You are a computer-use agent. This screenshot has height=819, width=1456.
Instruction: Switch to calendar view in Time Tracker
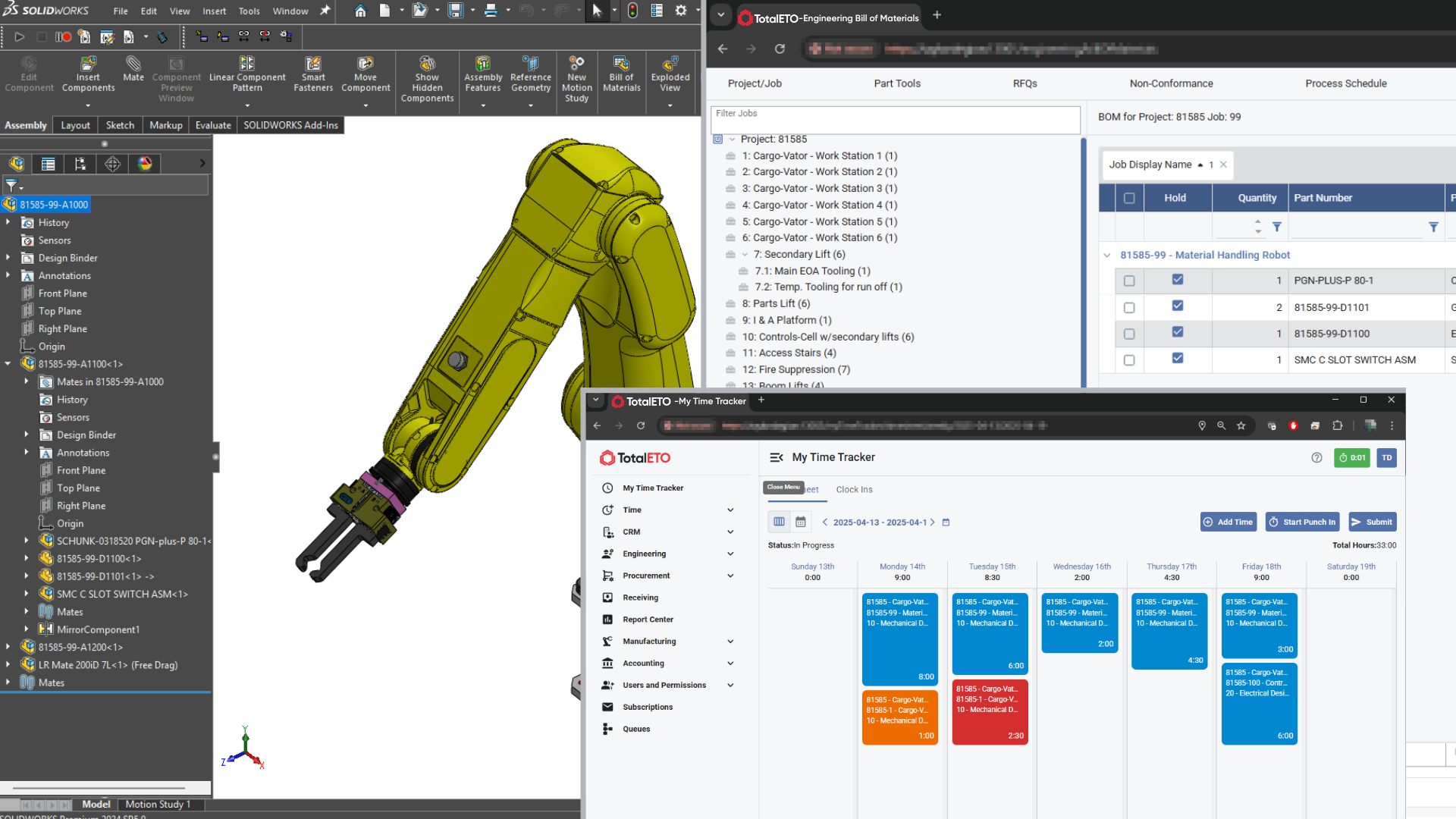801,522
